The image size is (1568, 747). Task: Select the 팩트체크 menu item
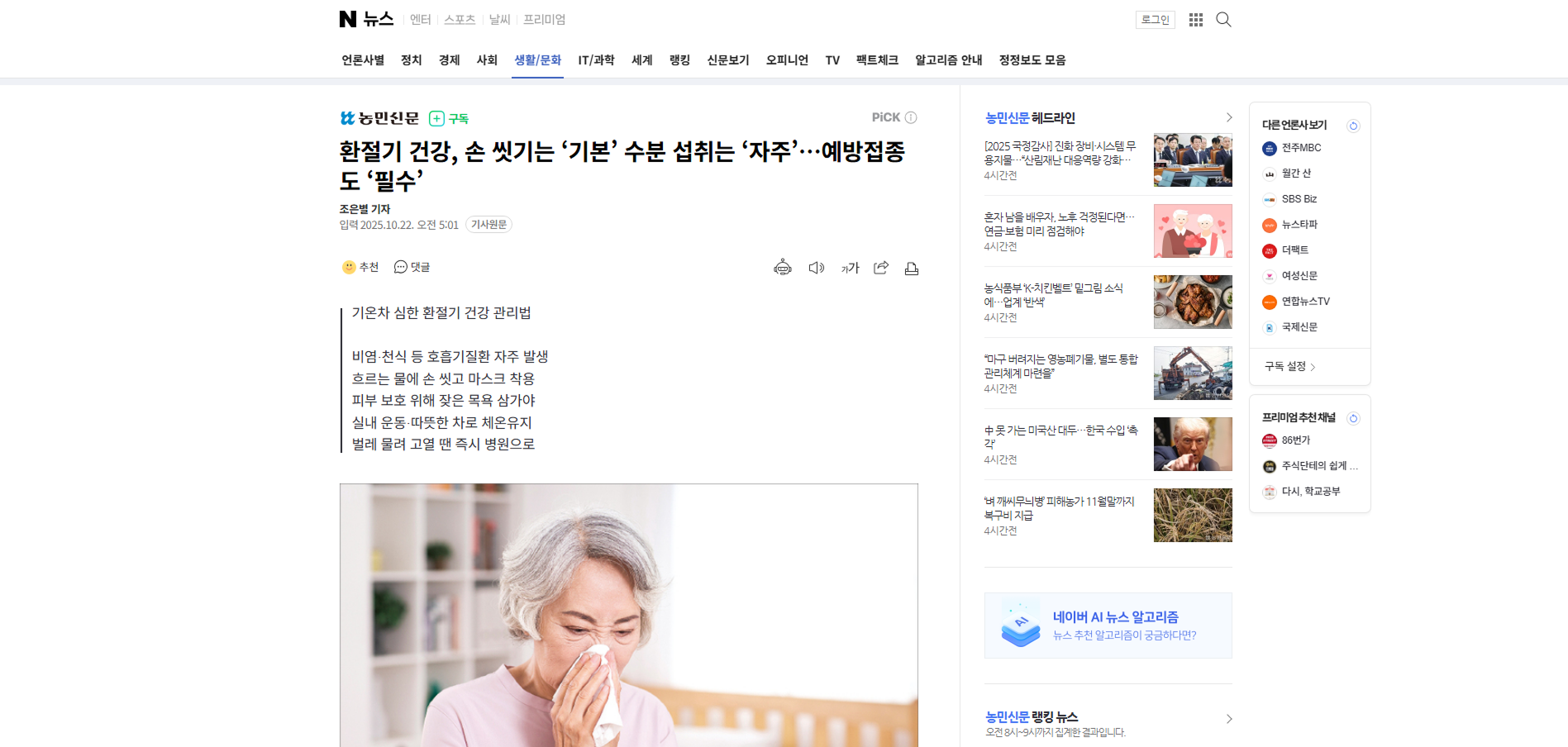pyautogui.click(x=877, y=60)
